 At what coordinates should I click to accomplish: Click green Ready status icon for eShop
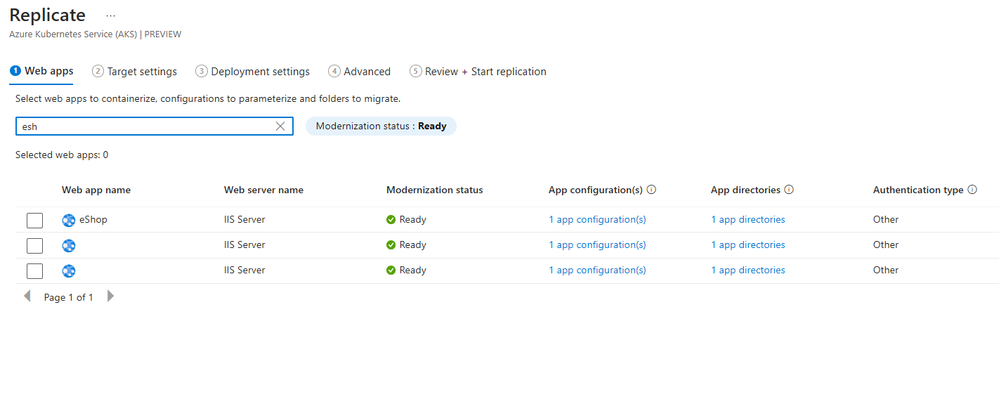391,220
